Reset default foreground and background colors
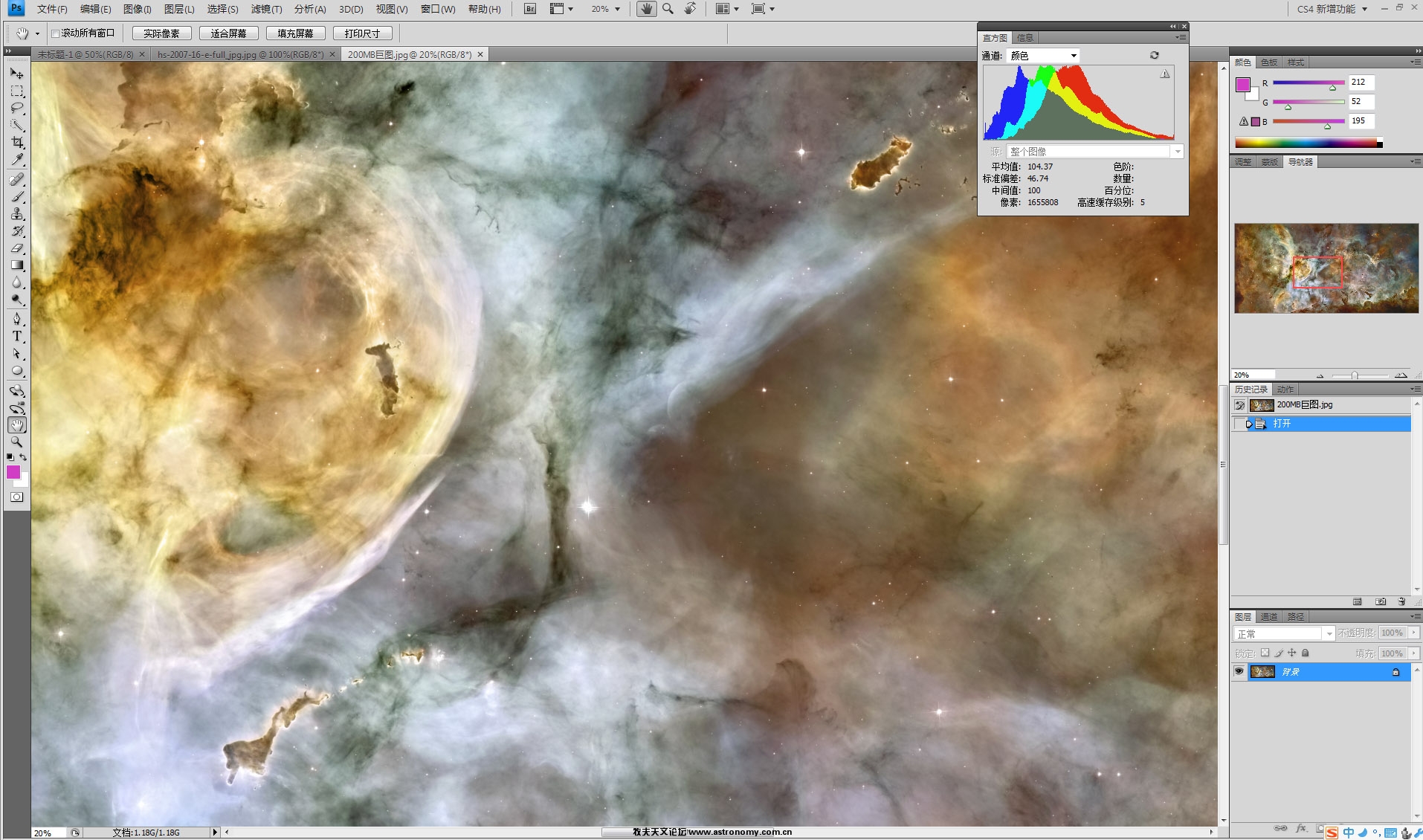Image resolution: width=1423 pixels, height=840 pixels. click(x=10, y=457)
